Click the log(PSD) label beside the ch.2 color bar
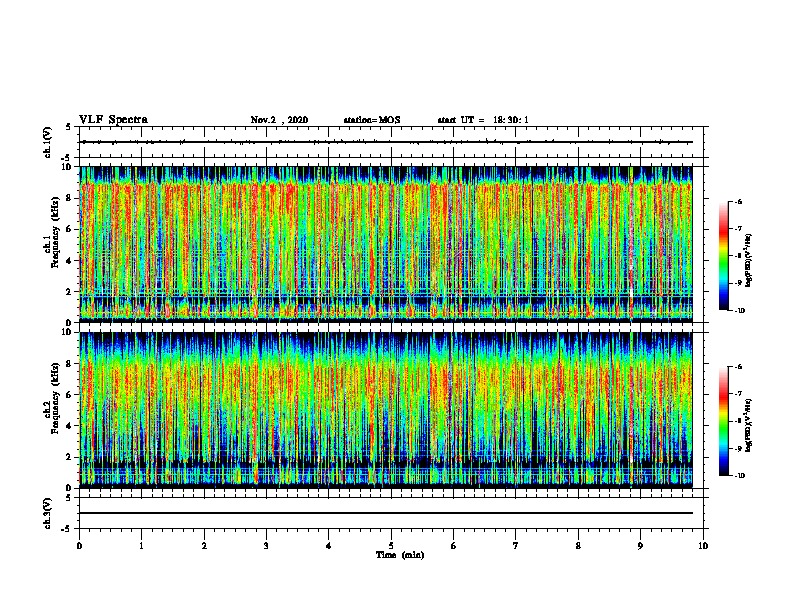792x612 pixels. tap(749, 425)
